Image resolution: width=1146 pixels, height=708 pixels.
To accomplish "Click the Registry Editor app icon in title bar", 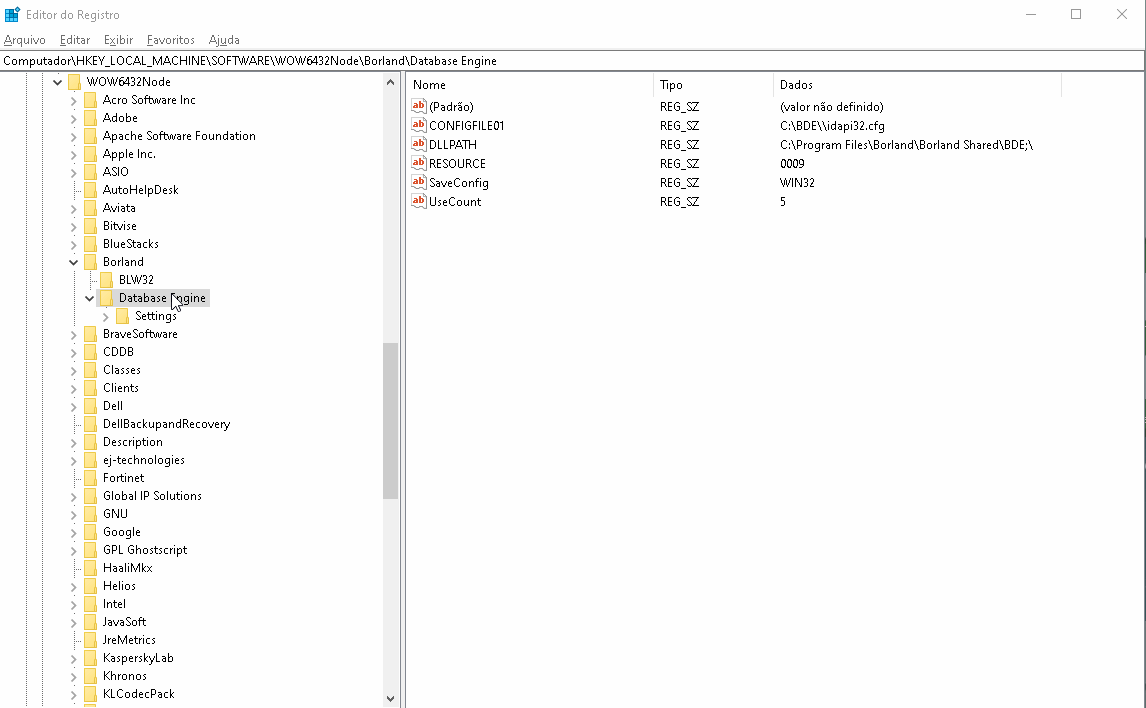I will [x=12, y=15].
